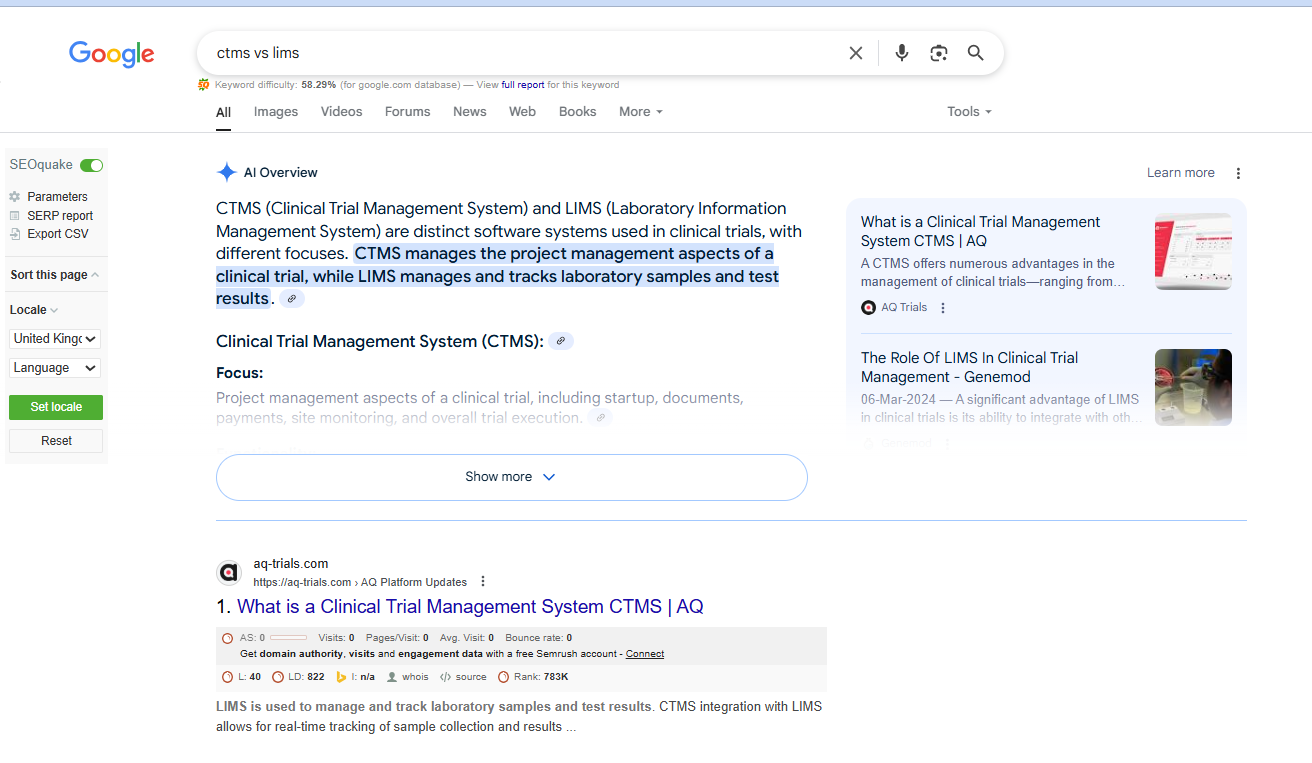The height and width of the screenshot is (763, 1312).
Task: Start voice search with microphone icon
Action: point(902,53)
